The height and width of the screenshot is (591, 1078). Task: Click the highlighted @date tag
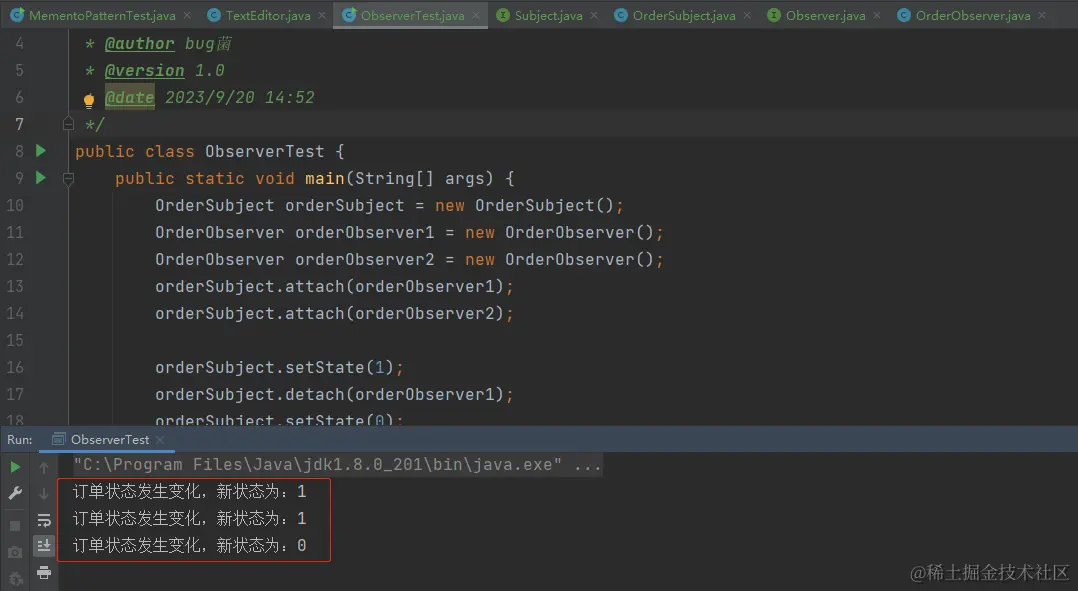tap(129, 97)
